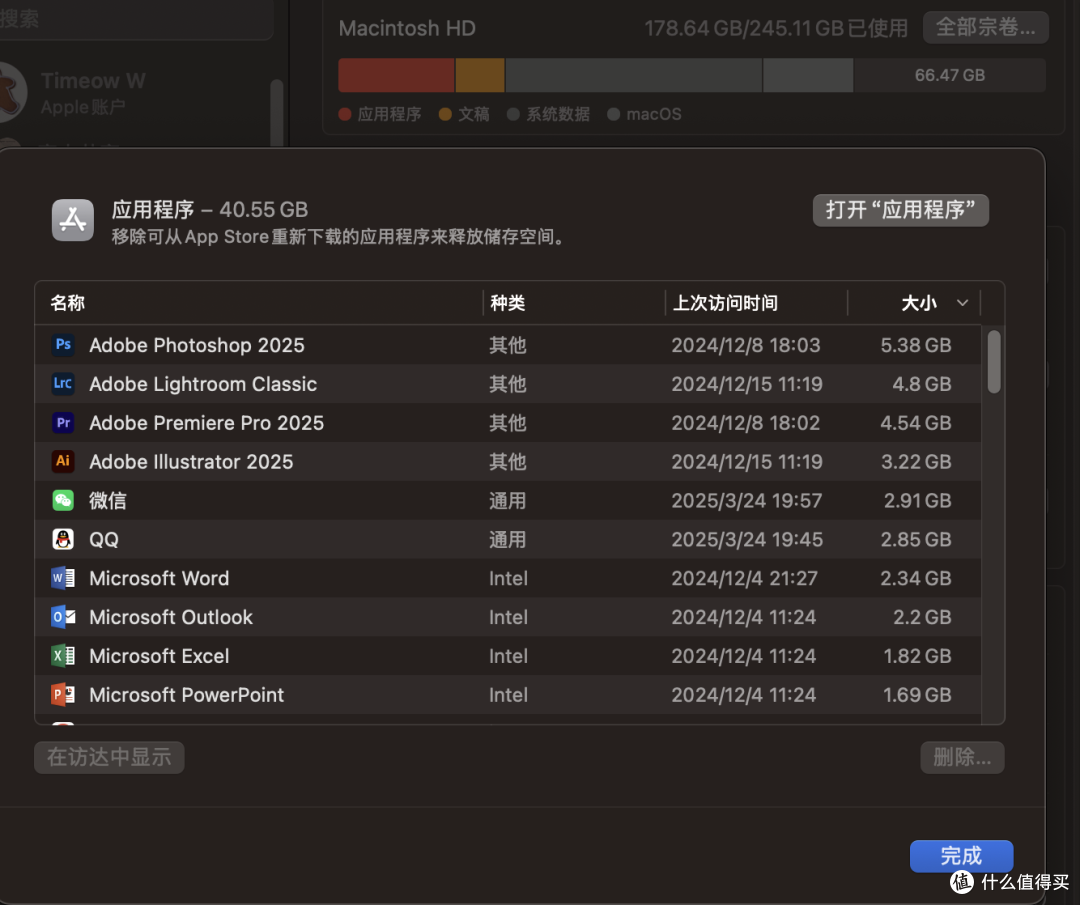
Task: Click the Microsoft Outlook icon
Action: pos(63,617)
